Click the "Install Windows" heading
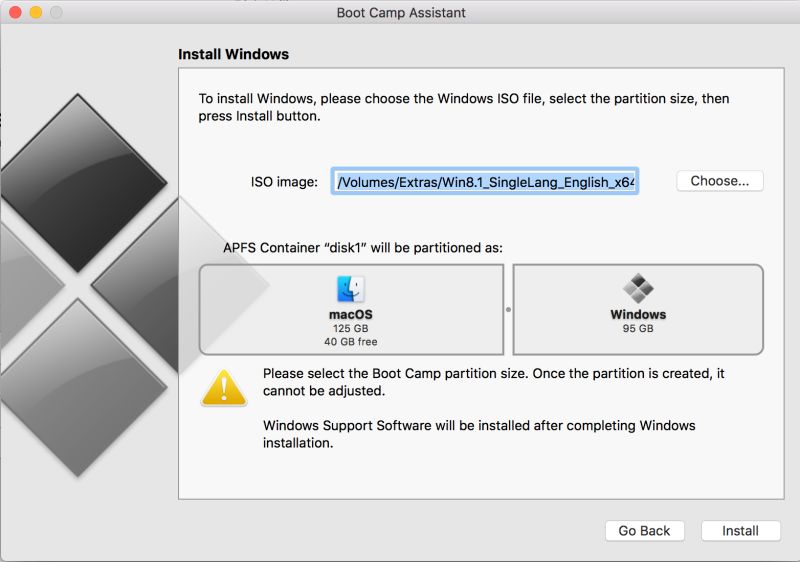The image size is (800, 562). (x=233, y=54)
